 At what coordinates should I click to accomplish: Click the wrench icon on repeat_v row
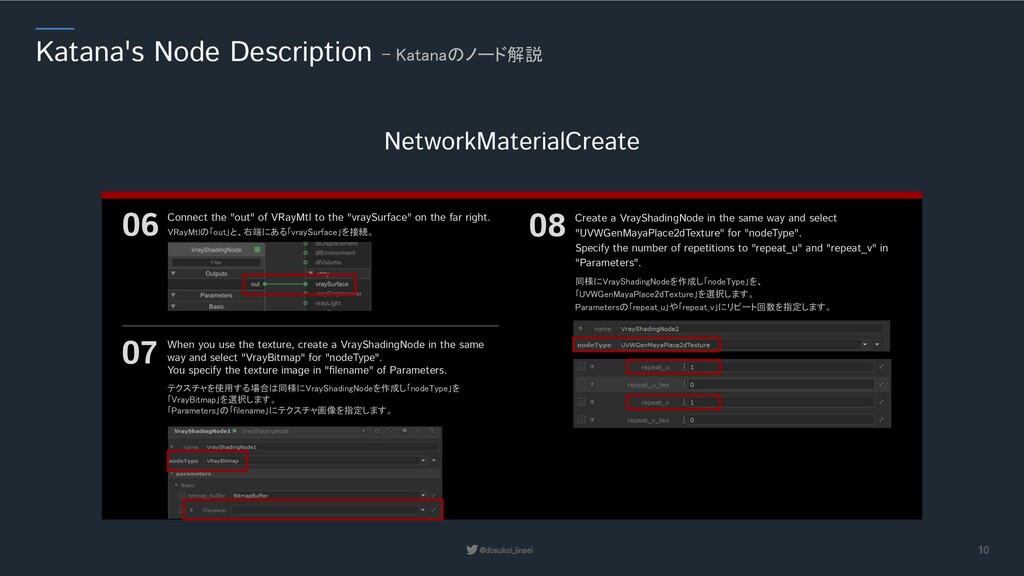[x=881, y=402]
